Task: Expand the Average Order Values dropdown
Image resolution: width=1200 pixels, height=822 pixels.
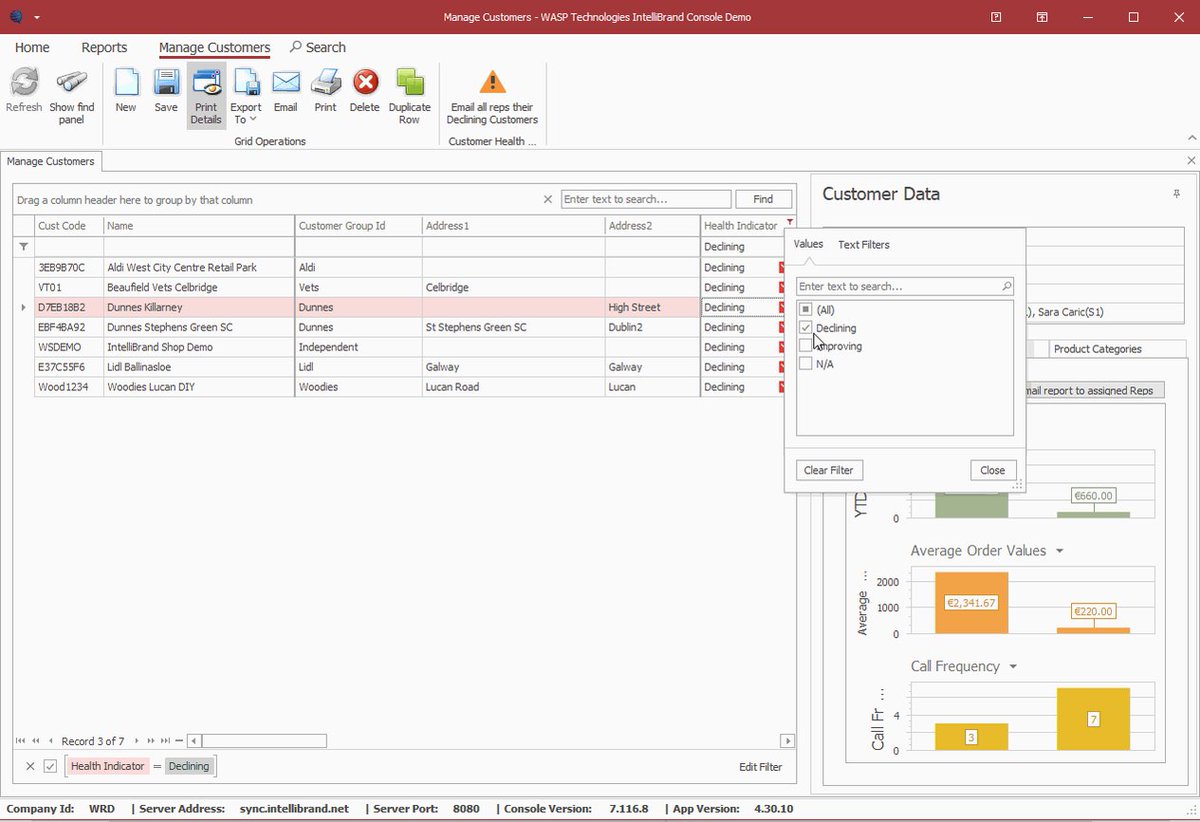Action: click(x=1060, y=551)
